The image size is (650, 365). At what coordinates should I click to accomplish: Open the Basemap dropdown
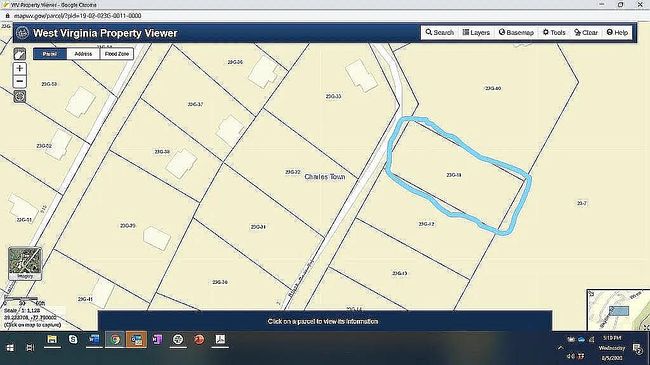[516, 32]
